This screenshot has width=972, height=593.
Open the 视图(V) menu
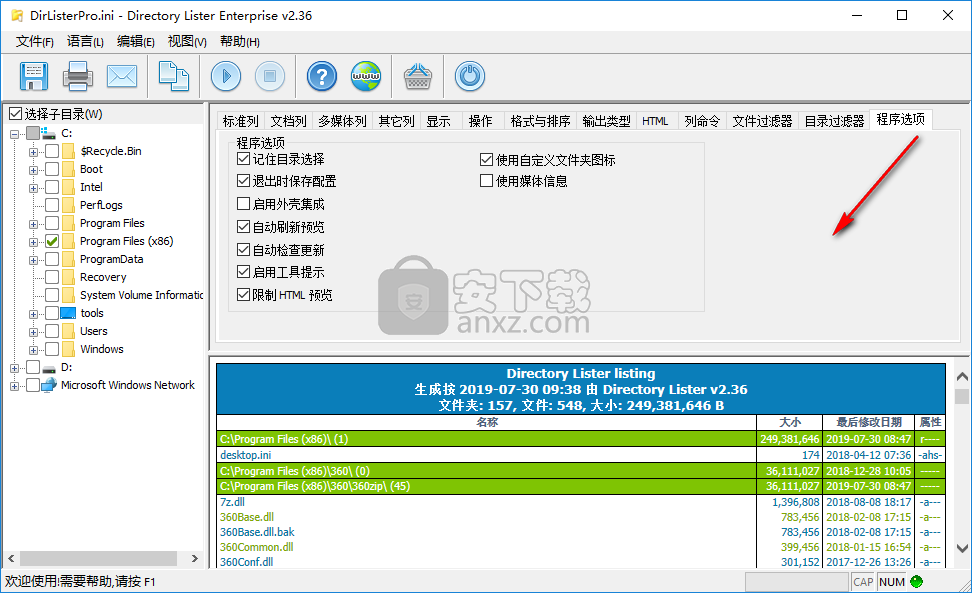point(187,42)
